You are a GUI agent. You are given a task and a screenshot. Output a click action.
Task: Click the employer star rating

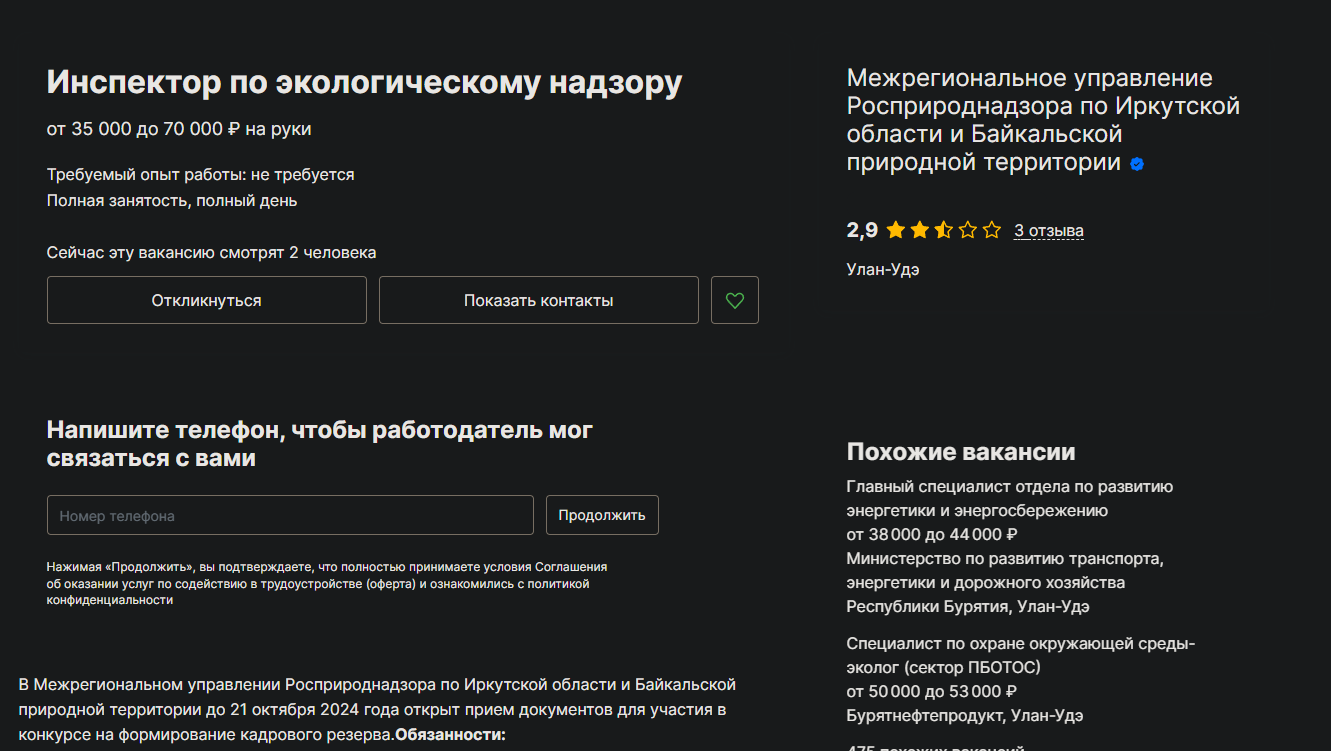[943, 231]
